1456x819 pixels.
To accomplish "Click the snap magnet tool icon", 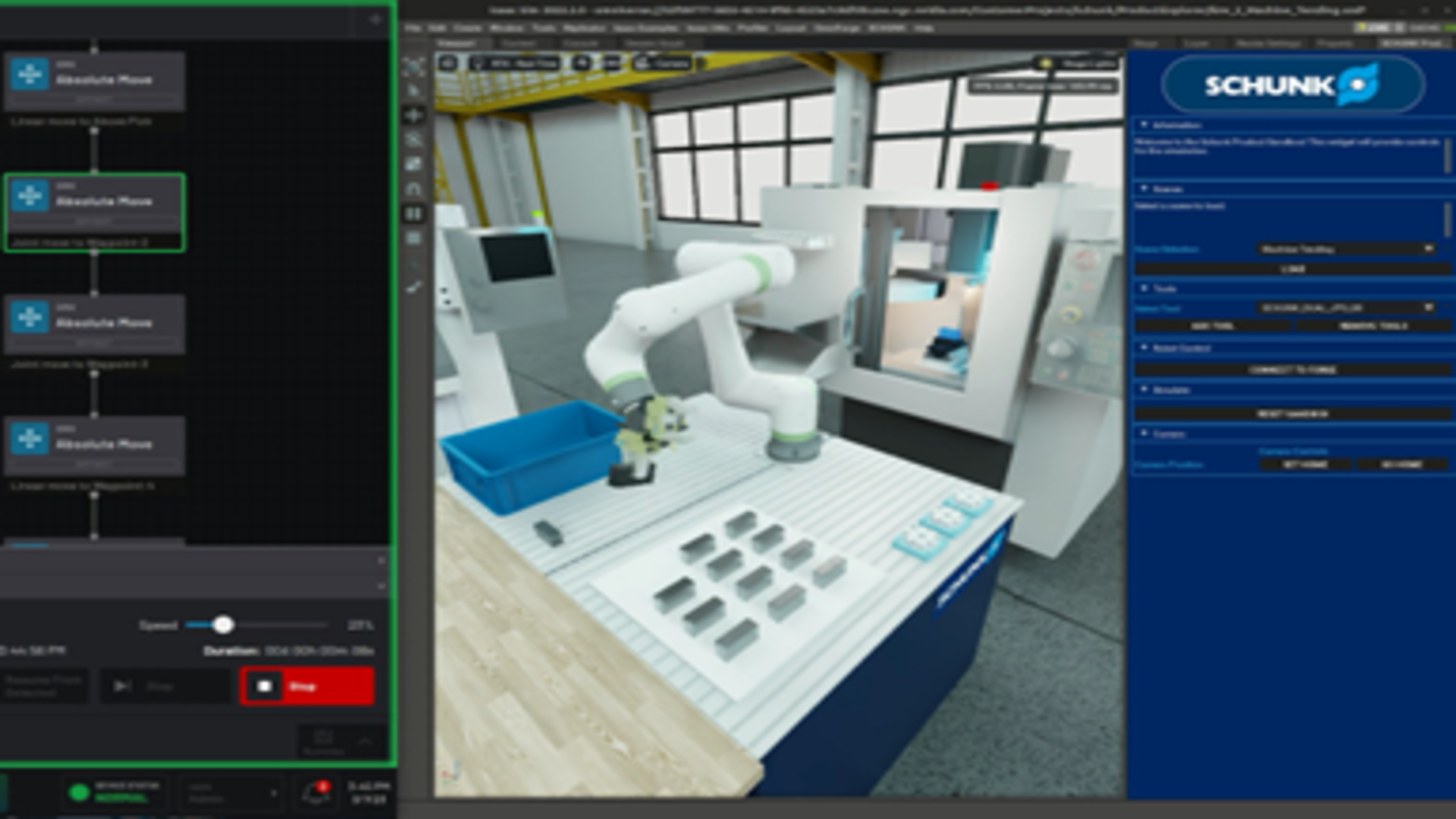I will tap(414, 188).
